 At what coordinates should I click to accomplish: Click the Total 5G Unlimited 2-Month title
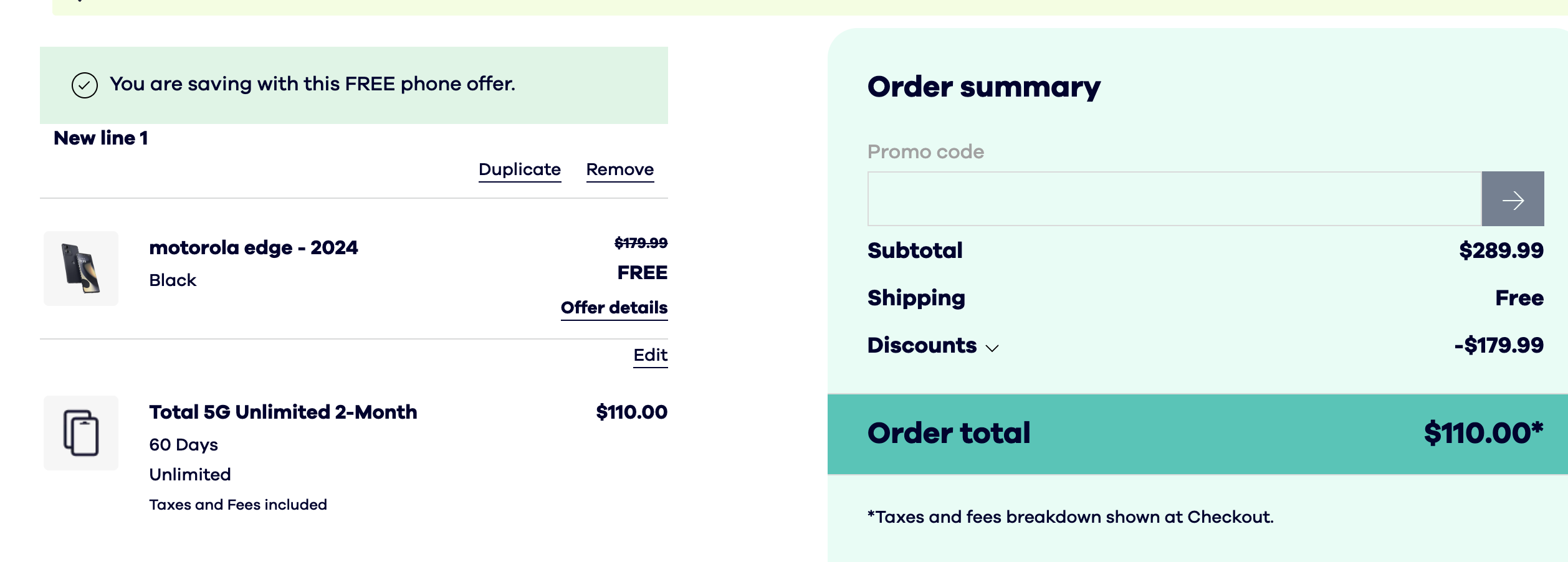[283, 412]
